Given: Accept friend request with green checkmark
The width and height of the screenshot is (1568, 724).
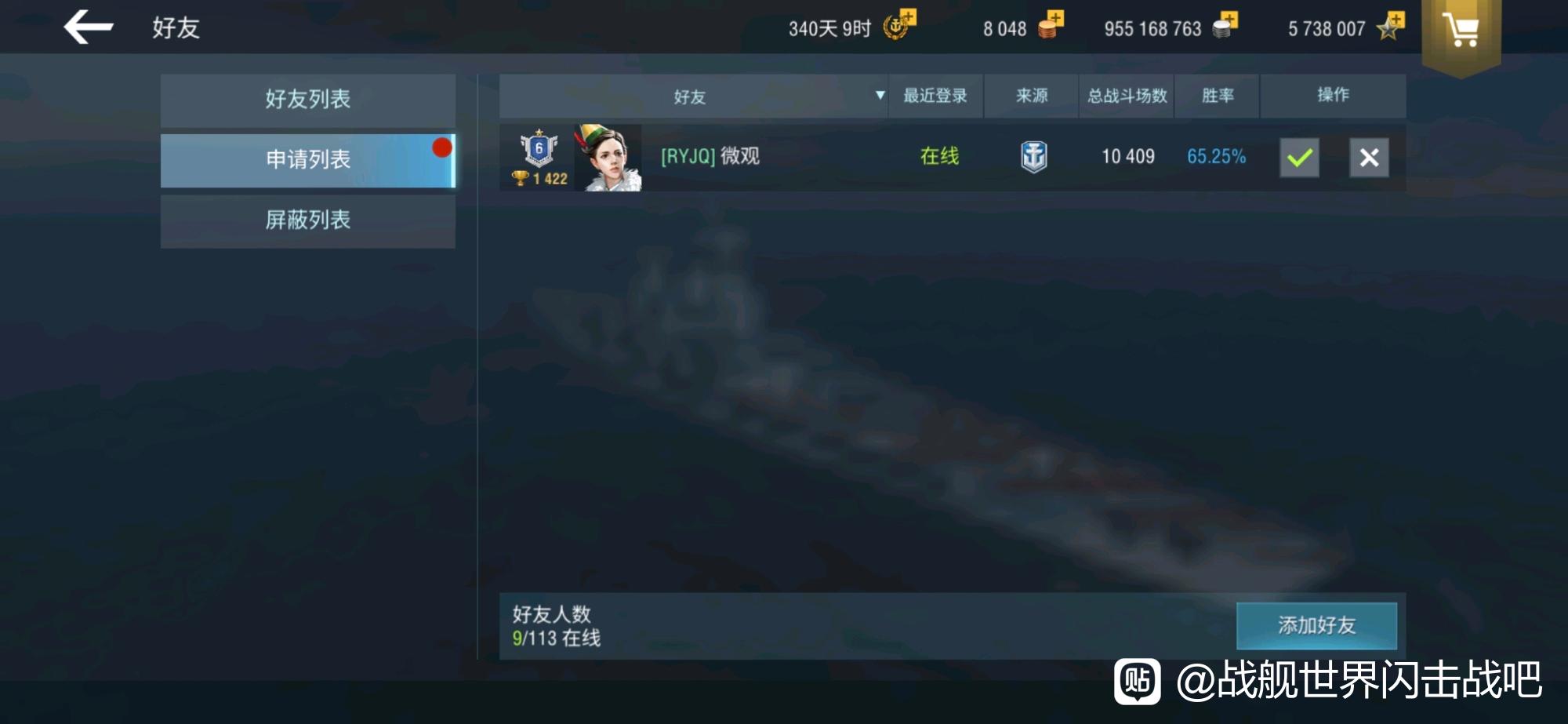Looking at the screenshot, I should [1299, 158].
